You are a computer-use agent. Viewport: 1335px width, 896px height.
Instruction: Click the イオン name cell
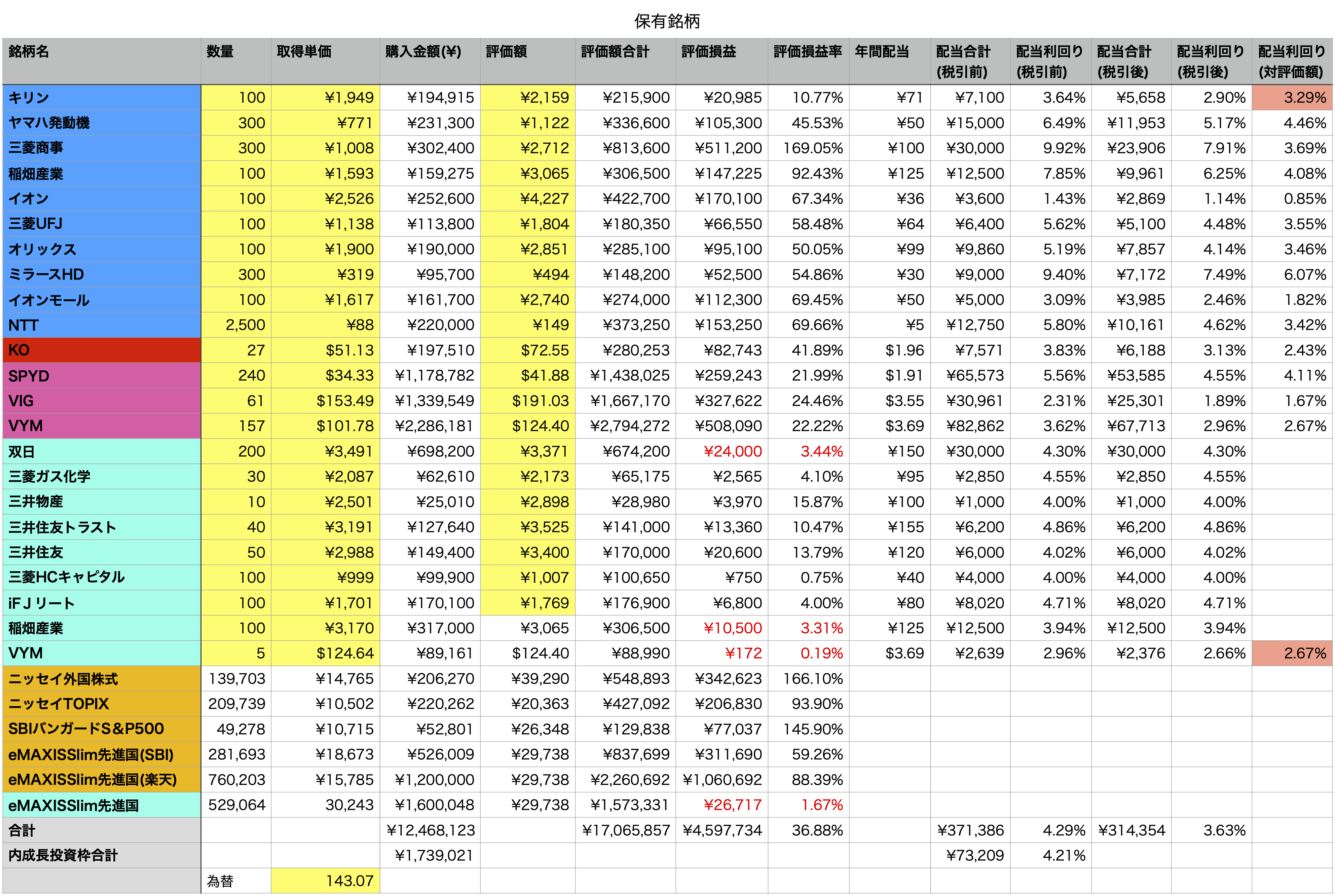(x=102, y=199)
